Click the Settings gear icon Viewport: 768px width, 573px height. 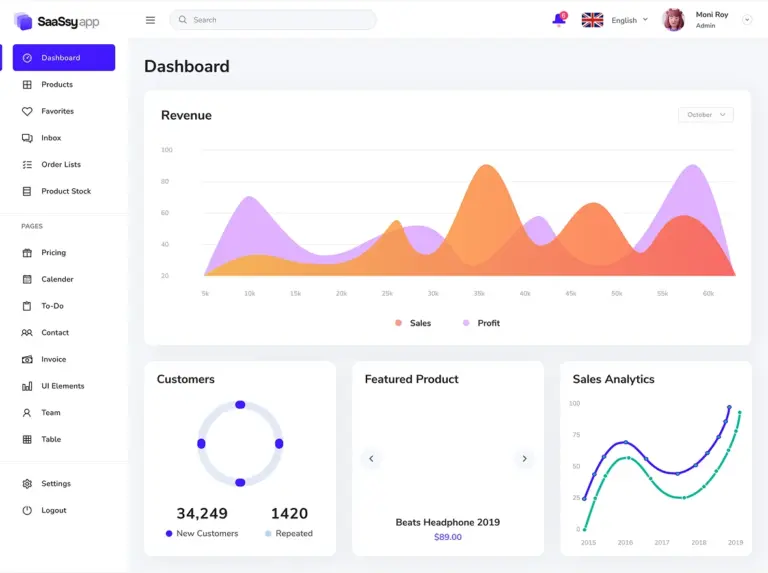[x=27, y=484]
